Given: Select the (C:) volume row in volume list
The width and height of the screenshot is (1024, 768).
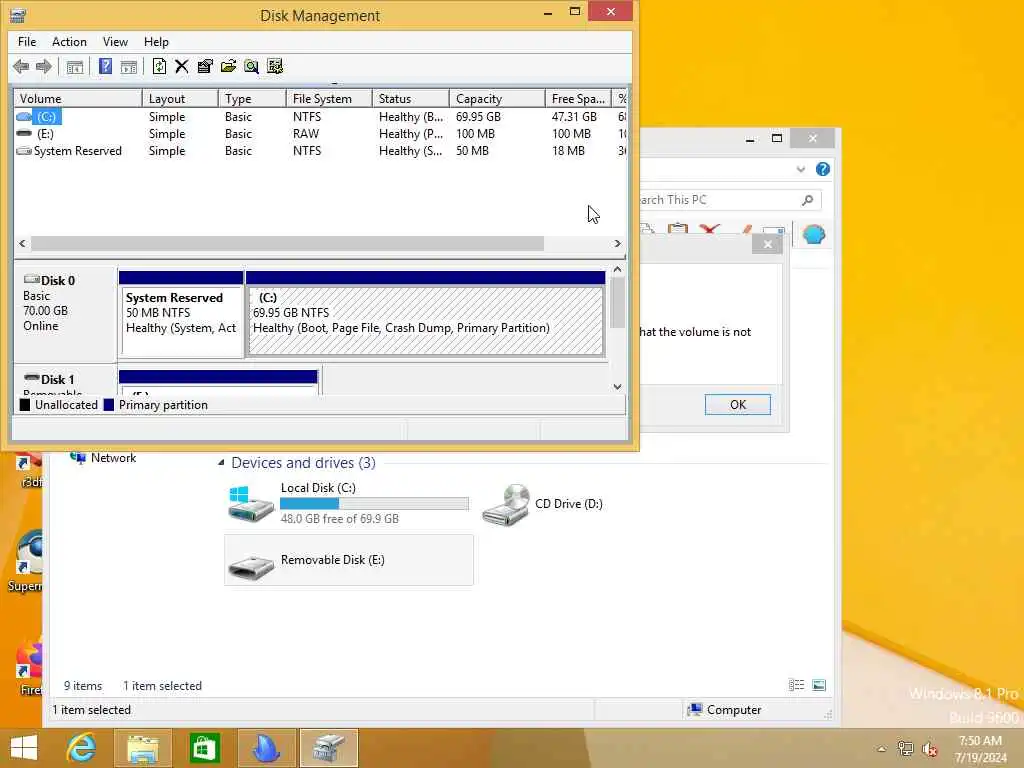Looking at the screenshot, I should click(320, 117).
